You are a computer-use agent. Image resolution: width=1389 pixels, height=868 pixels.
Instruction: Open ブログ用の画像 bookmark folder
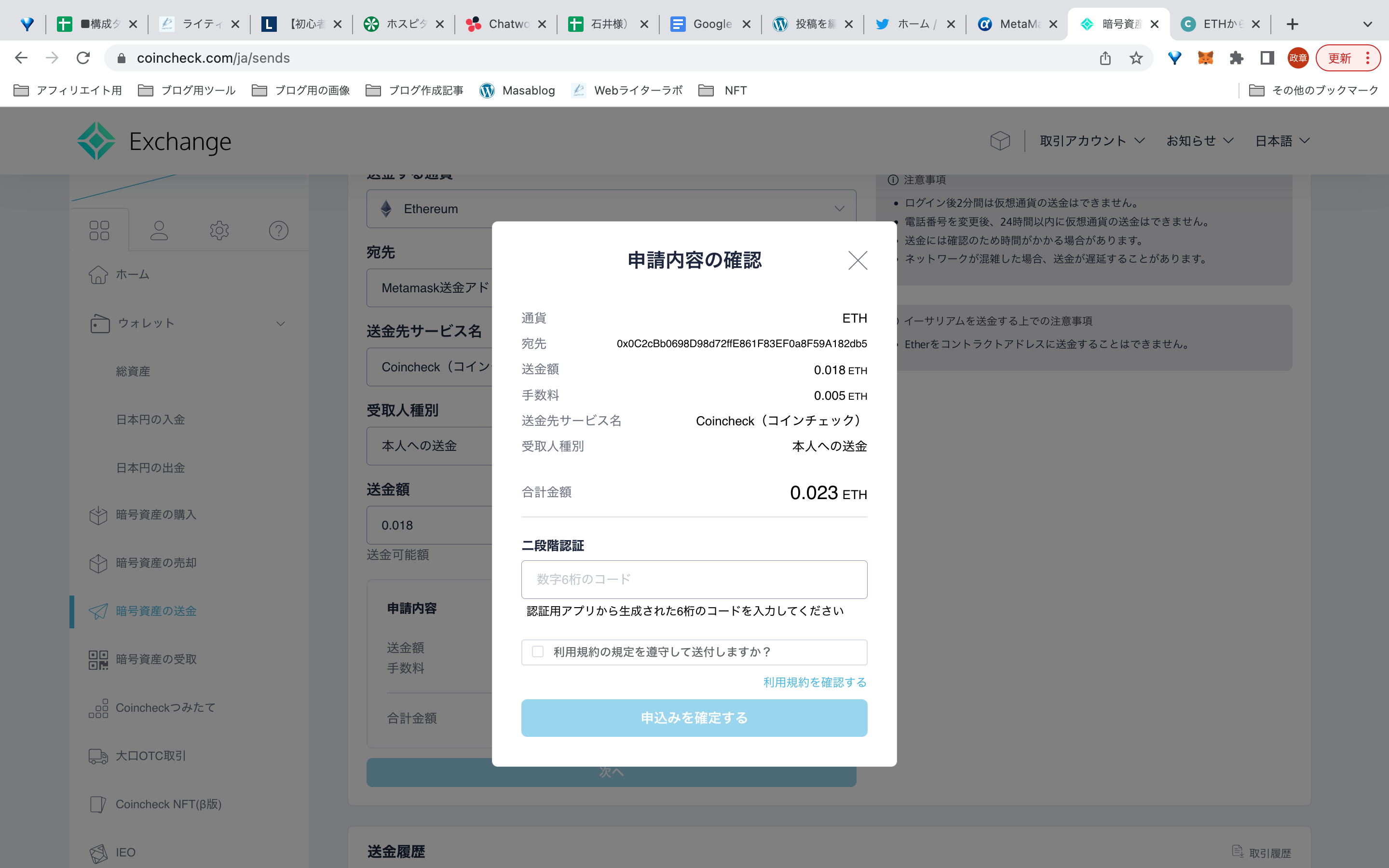pyautogui.click(x=301, y=91)
